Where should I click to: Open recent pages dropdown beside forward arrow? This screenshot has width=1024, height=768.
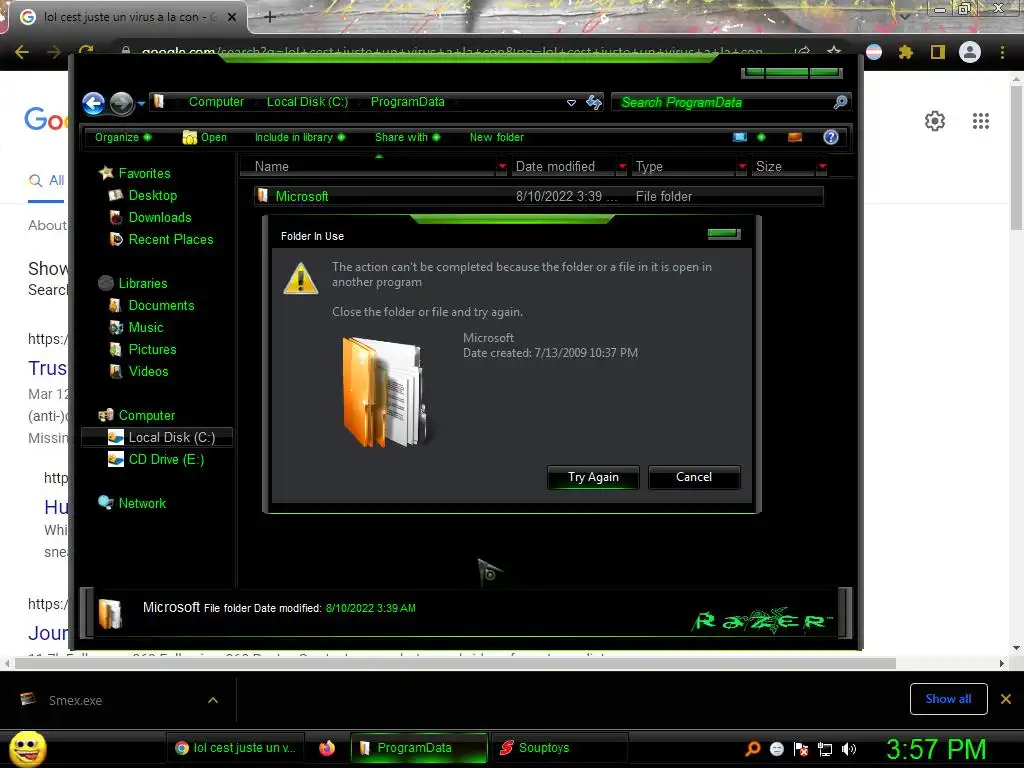tap(141, 103)
